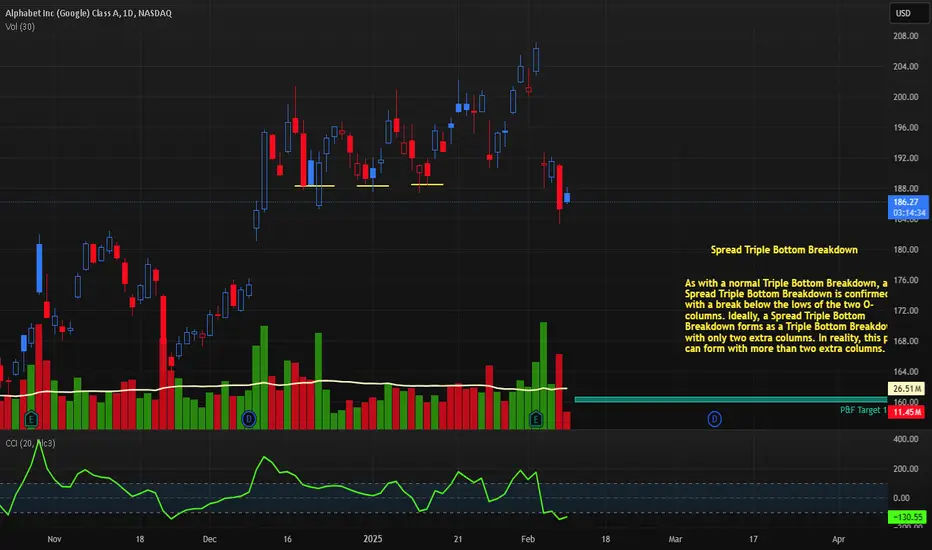Click the tallest green volume bar in February
932x550 pixels.
coord(543,376)
